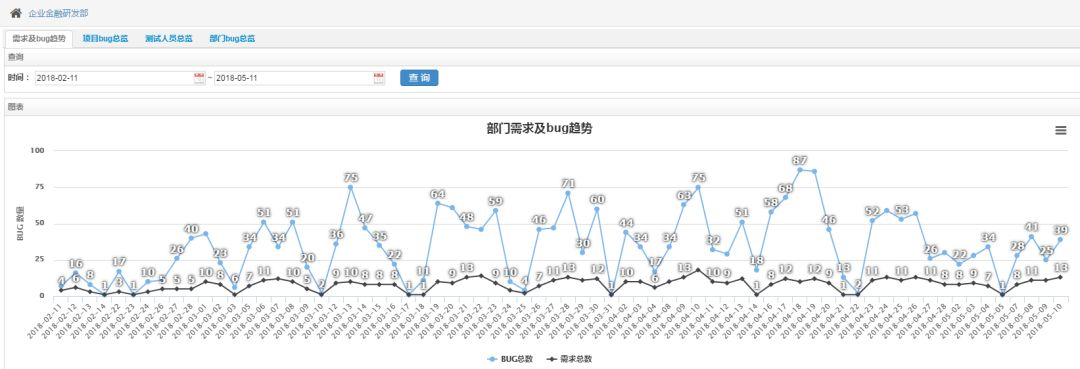Click the data point labeled 64
1080x369 pixels.
click(437, 203)
